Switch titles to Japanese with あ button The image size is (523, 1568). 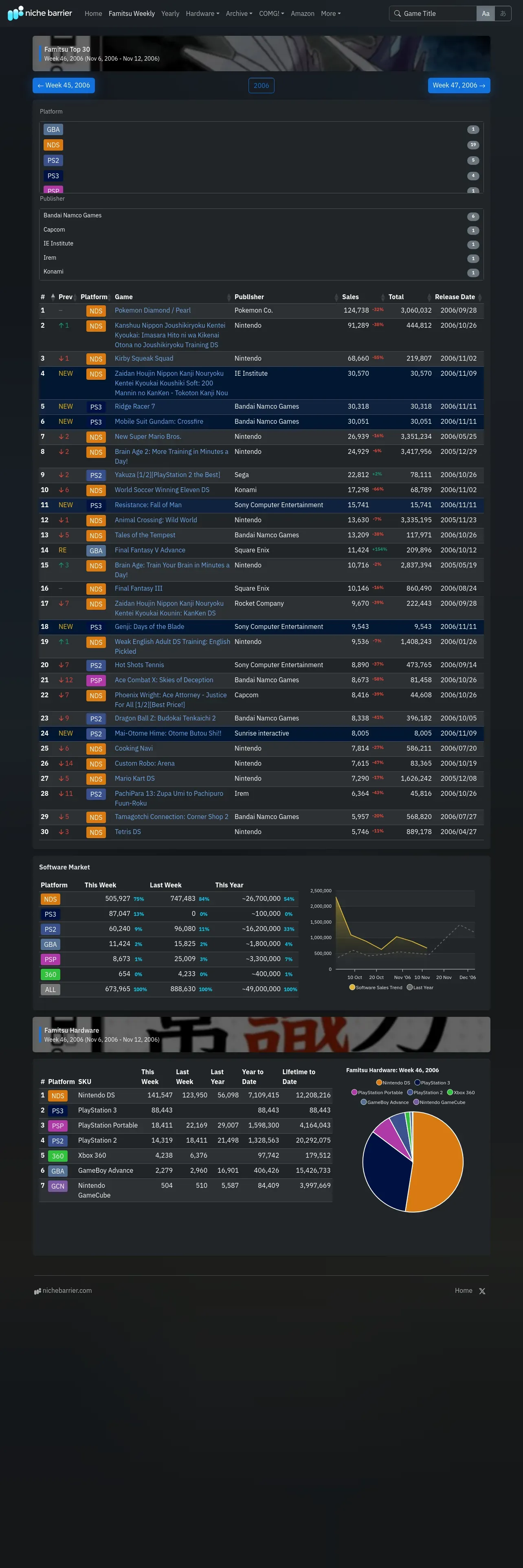point(503,13)
